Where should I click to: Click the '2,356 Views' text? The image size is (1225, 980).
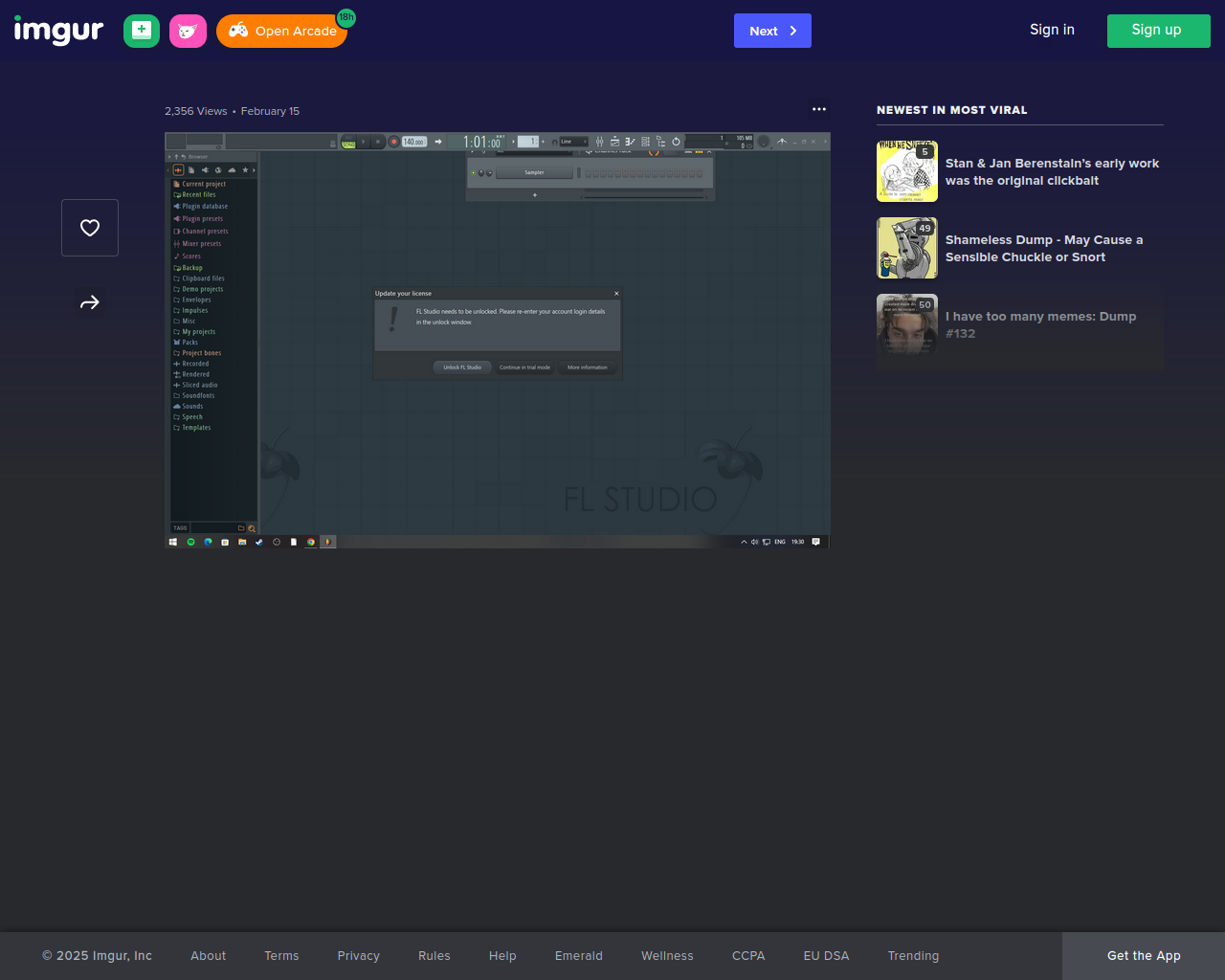click(196, 111)
